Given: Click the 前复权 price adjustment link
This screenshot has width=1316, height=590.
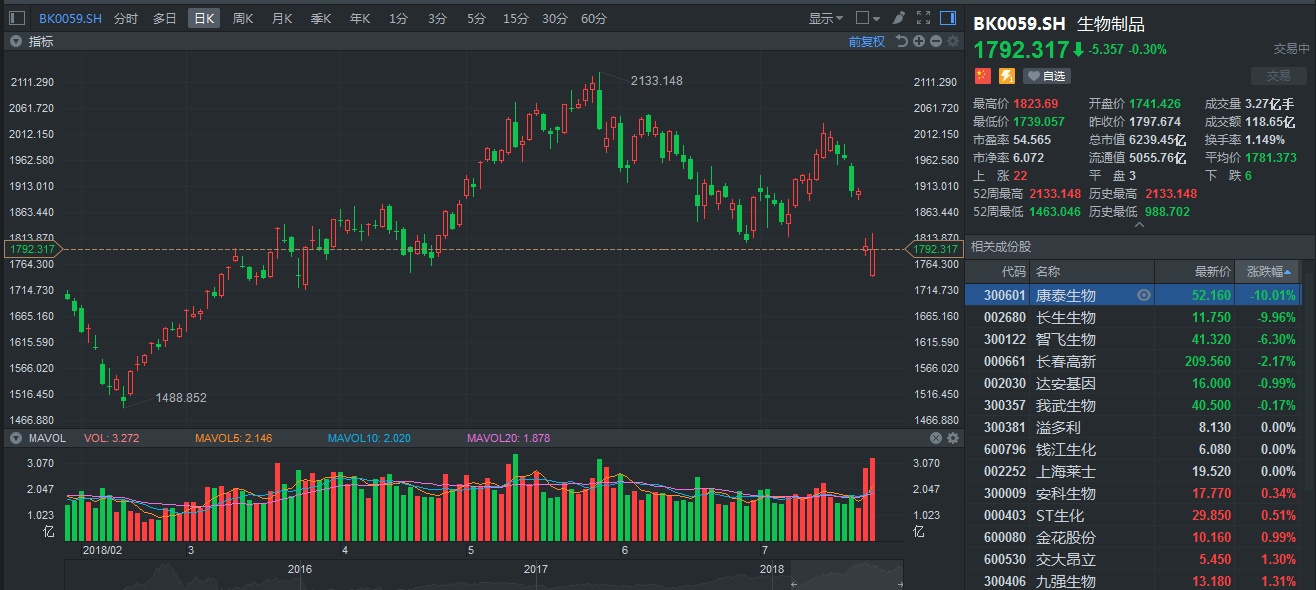Looking at the screenshot, I should (x=866, y=41).
